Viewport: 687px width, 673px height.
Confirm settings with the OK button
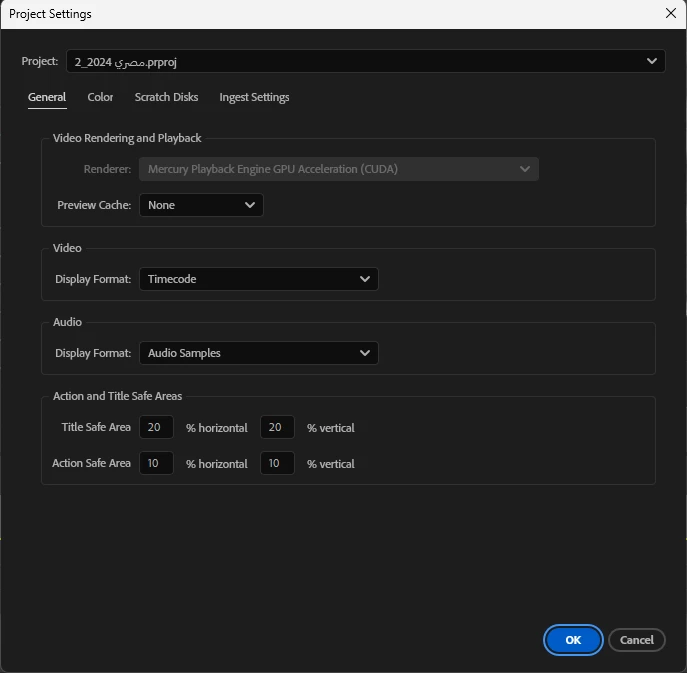click(x=573, y=640)
